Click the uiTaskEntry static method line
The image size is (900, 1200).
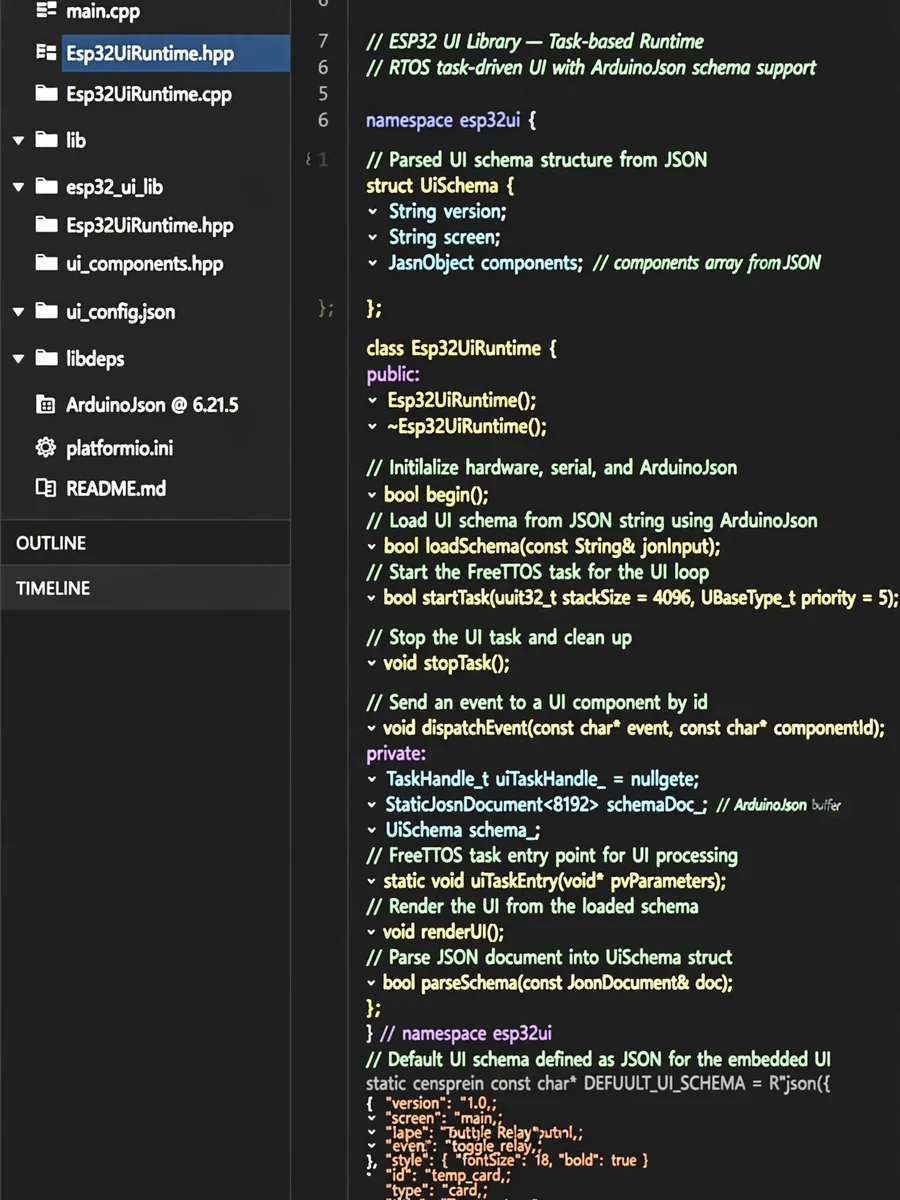(x=555, y=881)
